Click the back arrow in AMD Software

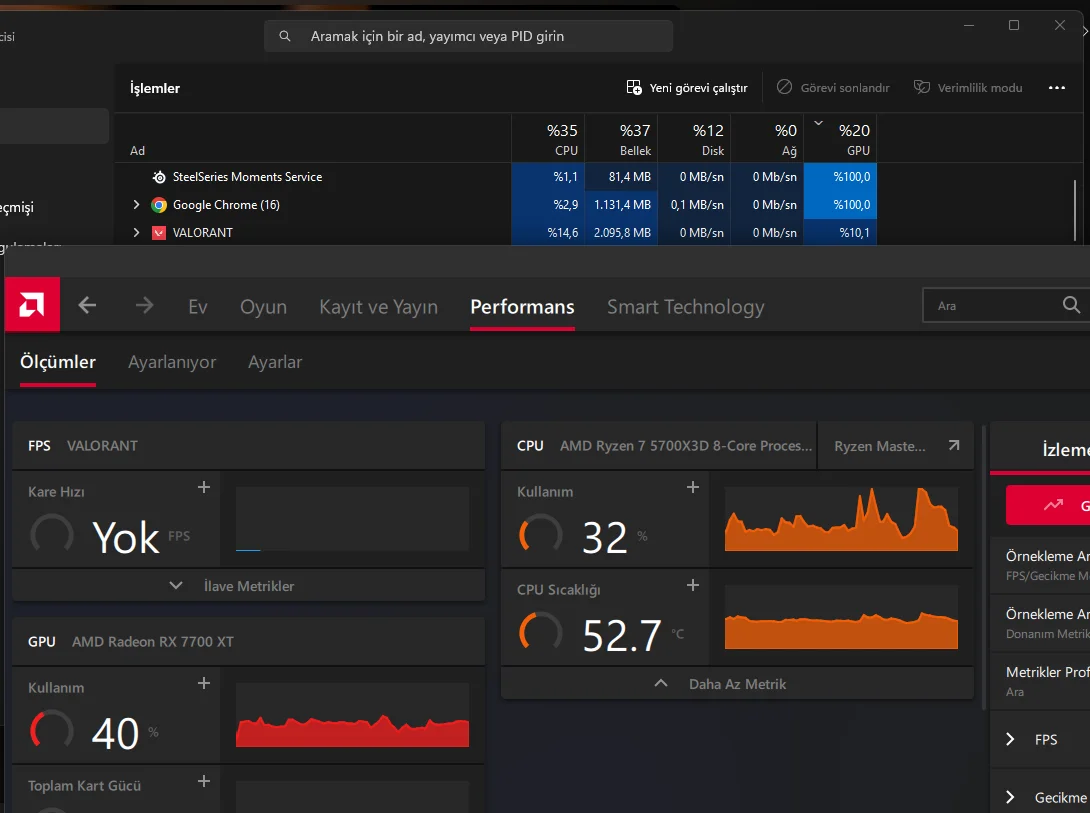88,306
